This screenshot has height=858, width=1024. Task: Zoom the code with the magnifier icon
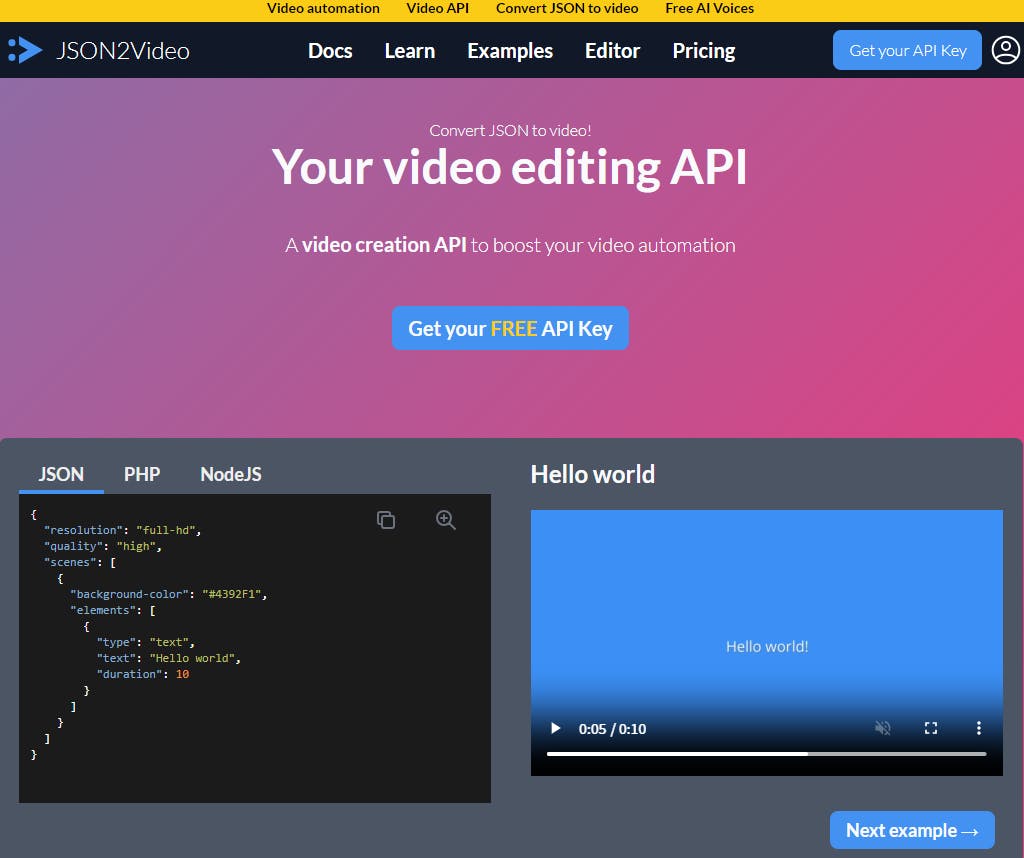point(445,520)
